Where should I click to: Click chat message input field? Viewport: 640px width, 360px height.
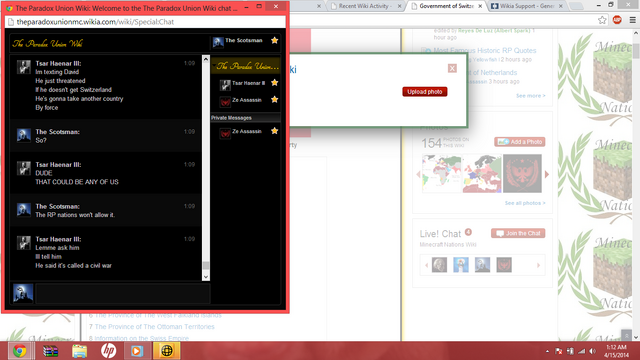point(123,293)
